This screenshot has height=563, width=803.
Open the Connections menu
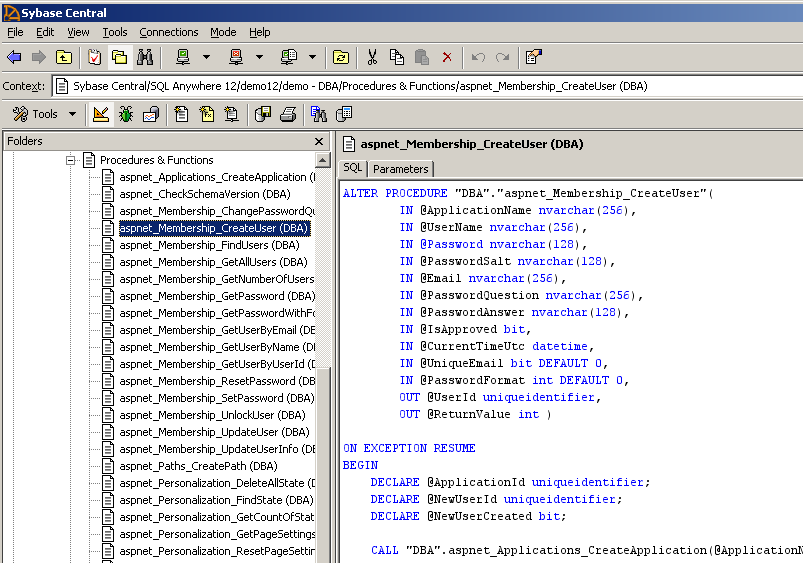[169, 32]
